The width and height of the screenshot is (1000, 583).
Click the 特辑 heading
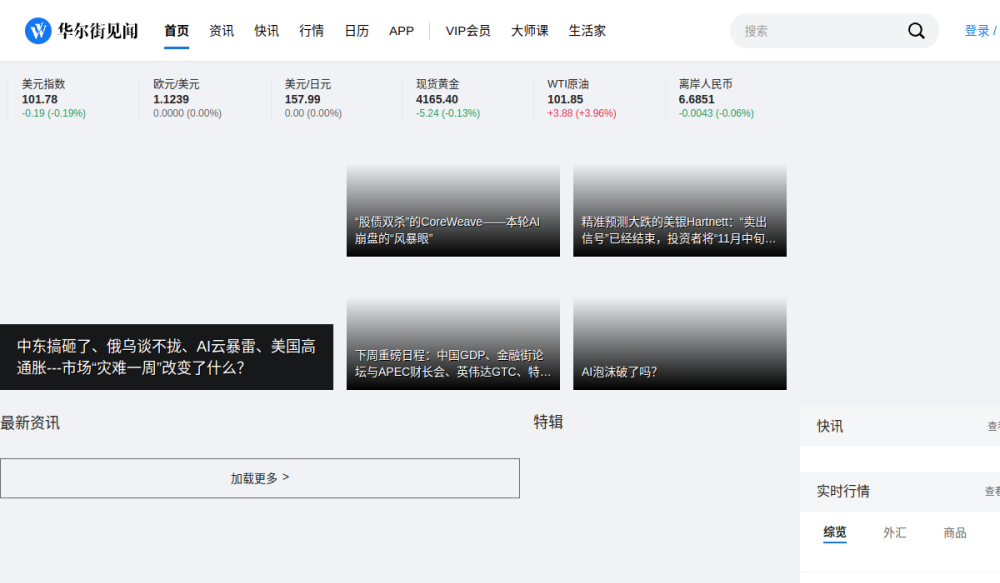tap(548, 422)
